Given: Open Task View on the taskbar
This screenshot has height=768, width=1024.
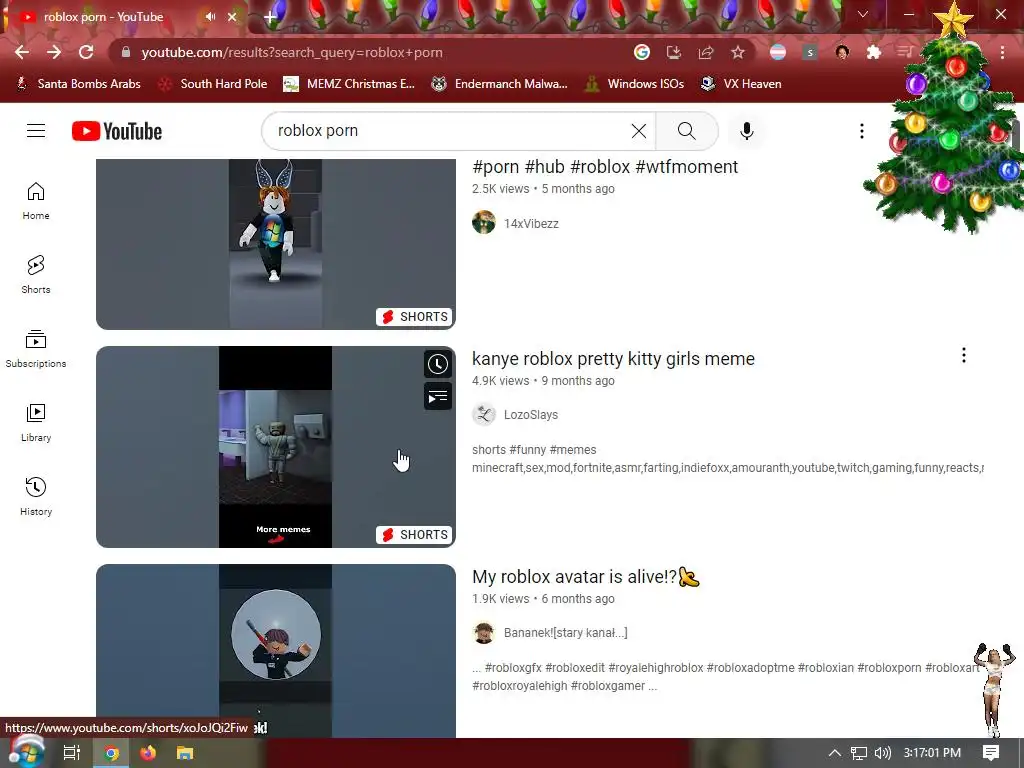Looking at the screenshot, I should coord(71,753).
